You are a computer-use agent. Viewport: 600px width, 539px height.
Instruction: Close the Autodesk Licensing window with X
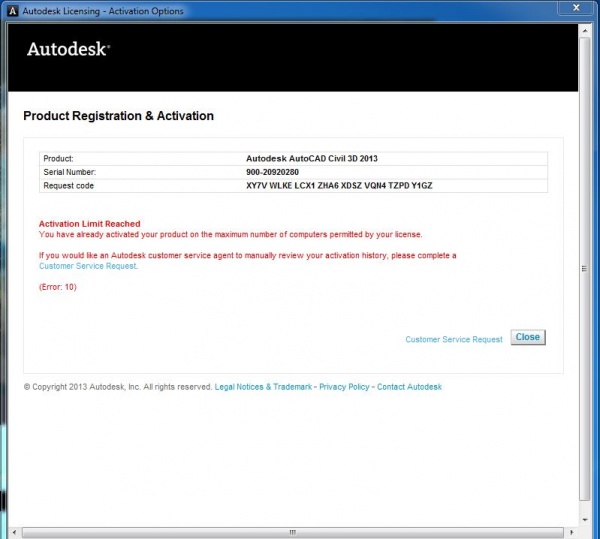click(x=576, y=8)
